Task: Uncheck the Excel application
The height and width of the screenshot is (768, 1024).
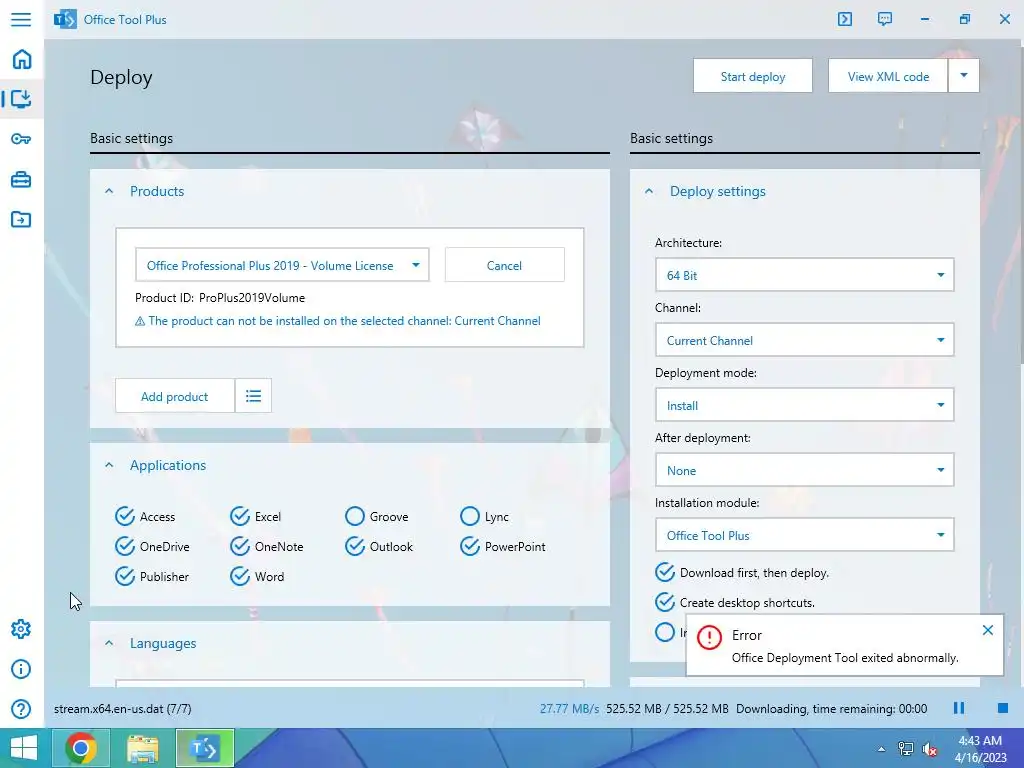Action: [240, 517]
